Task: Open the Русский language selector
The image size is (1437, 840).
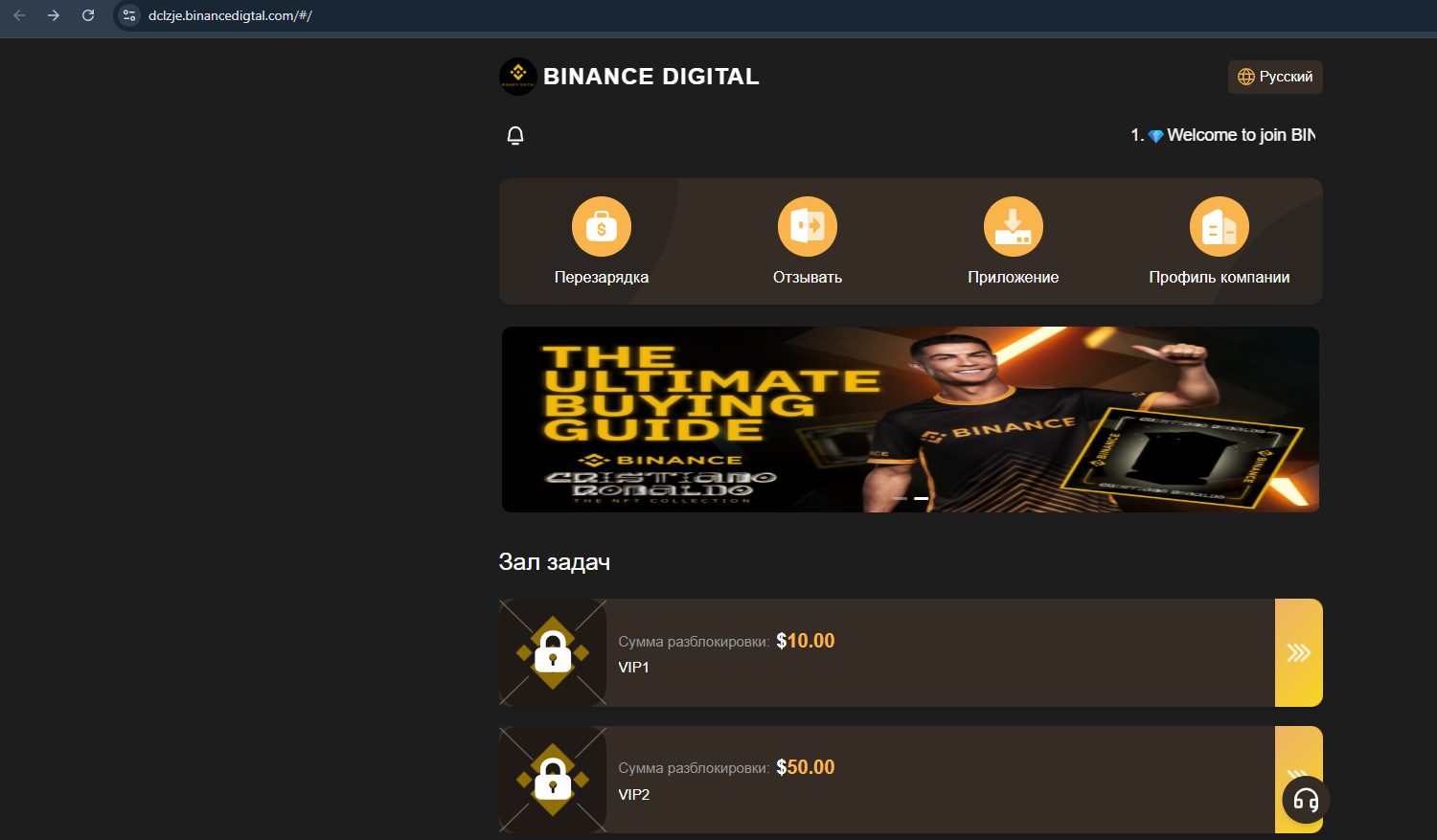Action: point(1275,77)
